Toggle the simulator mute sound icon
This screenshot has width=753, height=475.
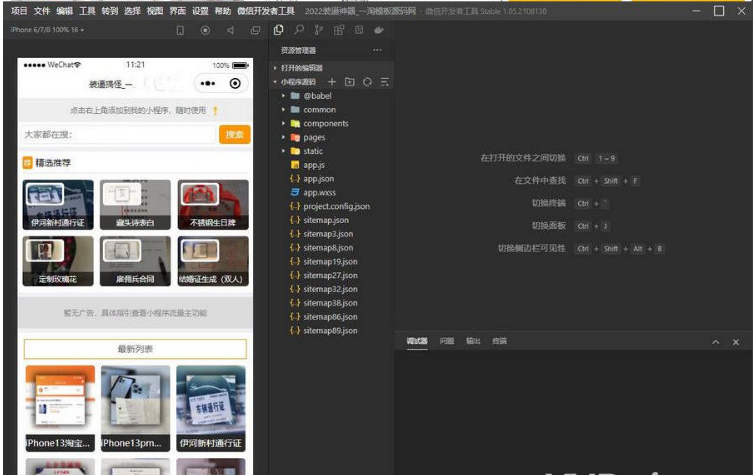[230, 30]
